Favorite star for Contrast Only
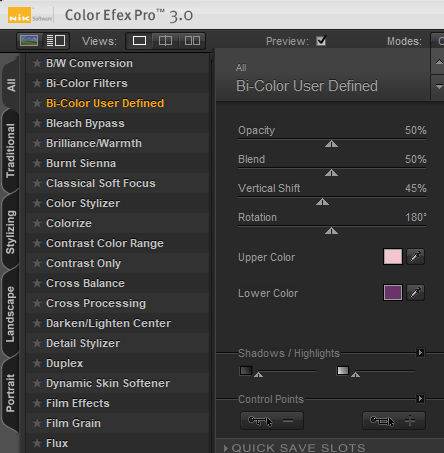 (x=37, y=263)
